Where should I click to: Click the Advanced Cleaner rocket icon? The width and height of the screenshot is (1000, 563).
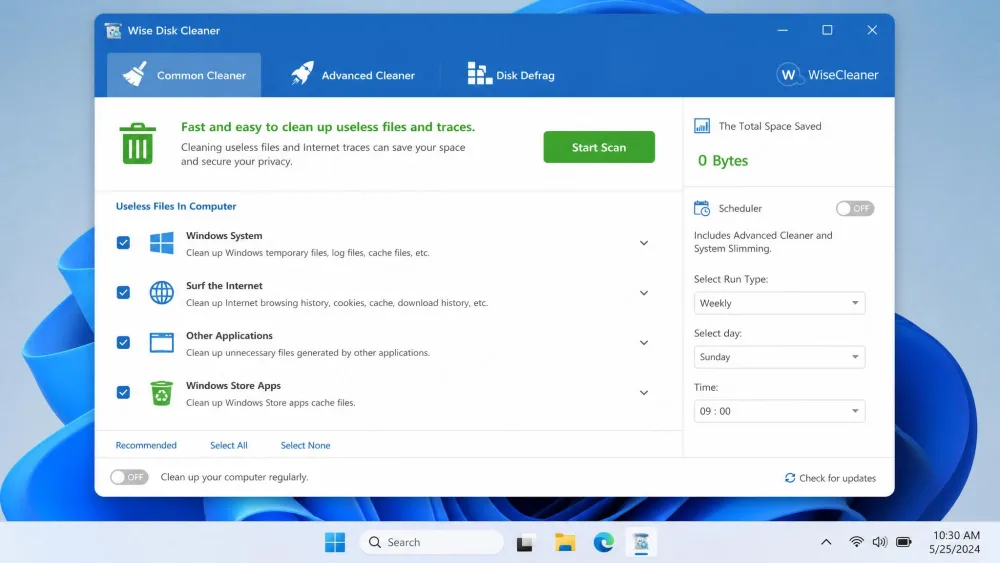coord(302,73)
